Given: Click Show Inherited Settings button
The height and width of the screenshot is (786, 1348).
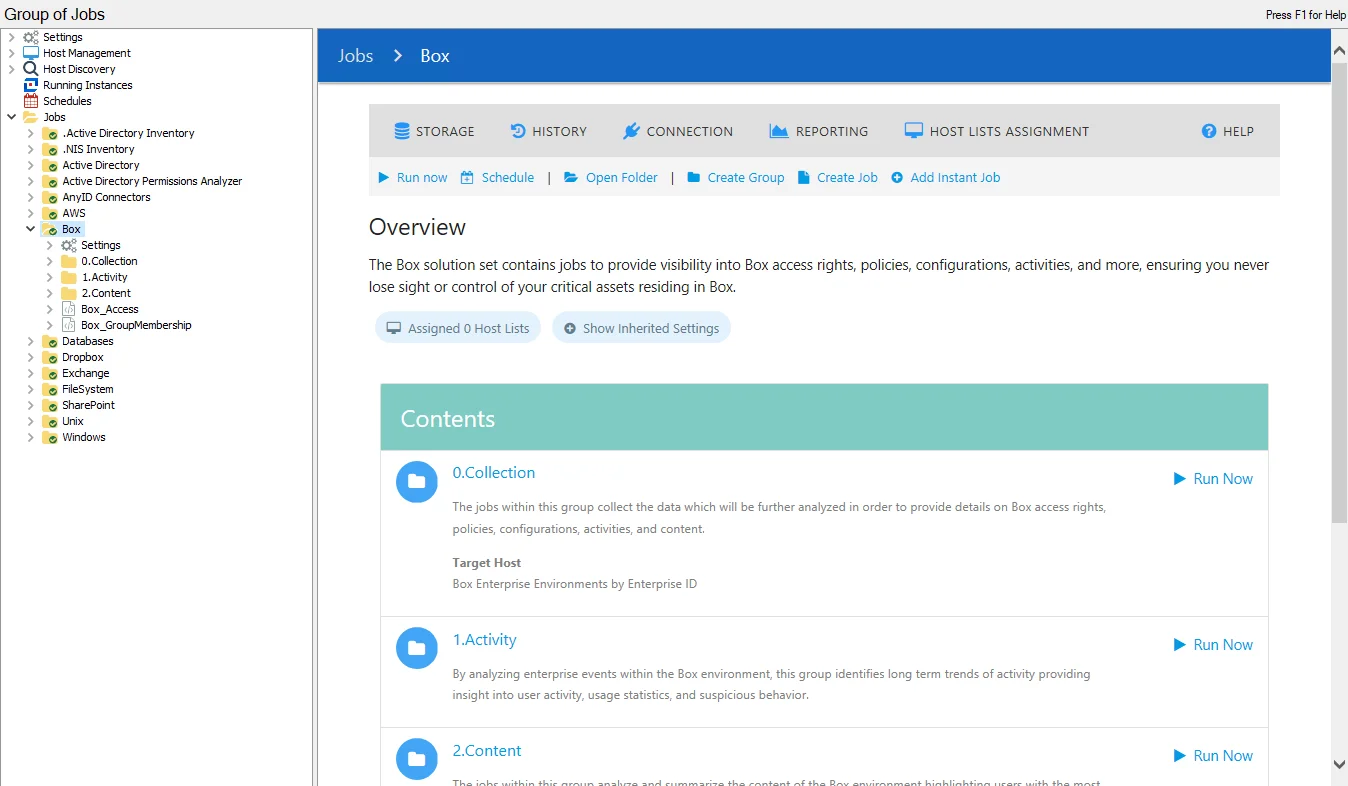Looking at the screenshot, I should coord(641,328).
